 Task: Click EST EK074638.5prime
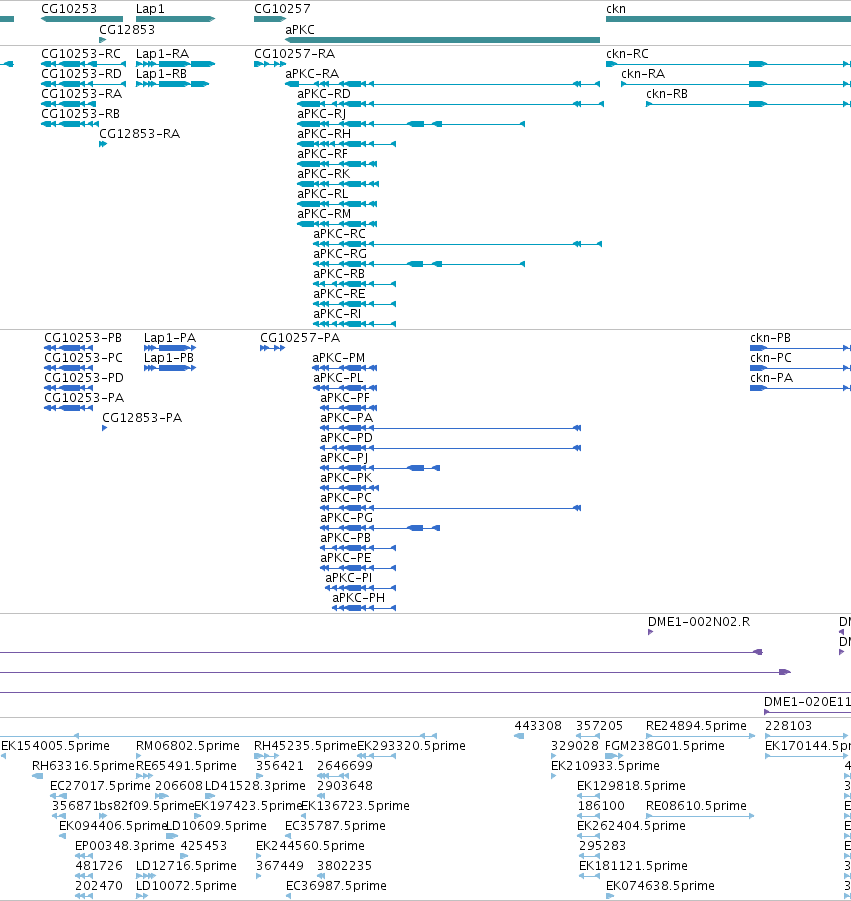point(660,885)
